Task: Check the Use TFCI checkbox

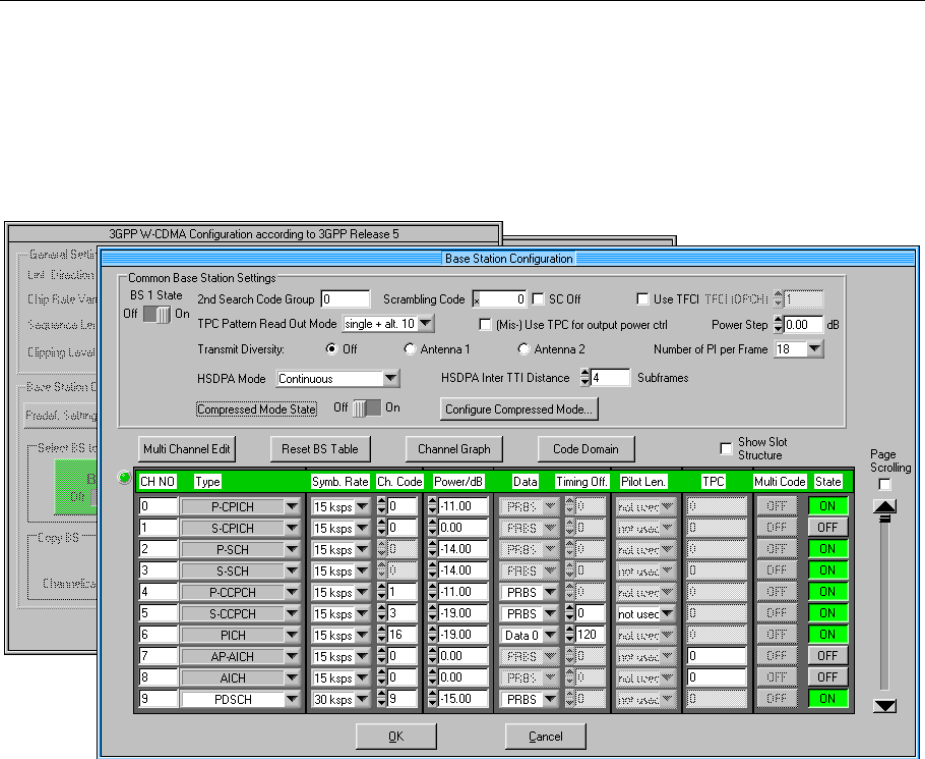Action: coord(643,298)
